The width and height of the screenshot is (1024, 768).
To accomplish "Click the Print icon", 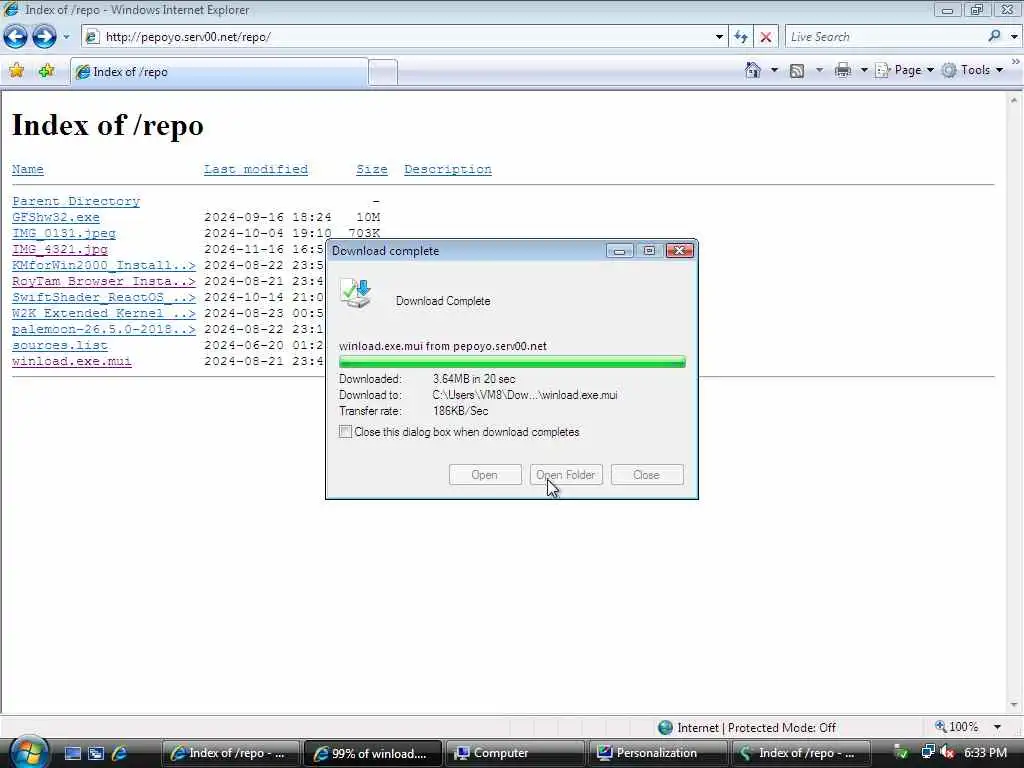I will point(842,70).
